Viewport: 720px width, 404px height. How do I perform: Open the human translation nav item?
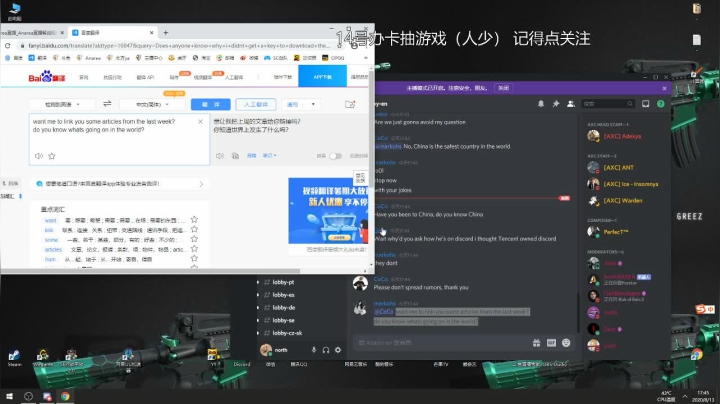pos(234,77)
